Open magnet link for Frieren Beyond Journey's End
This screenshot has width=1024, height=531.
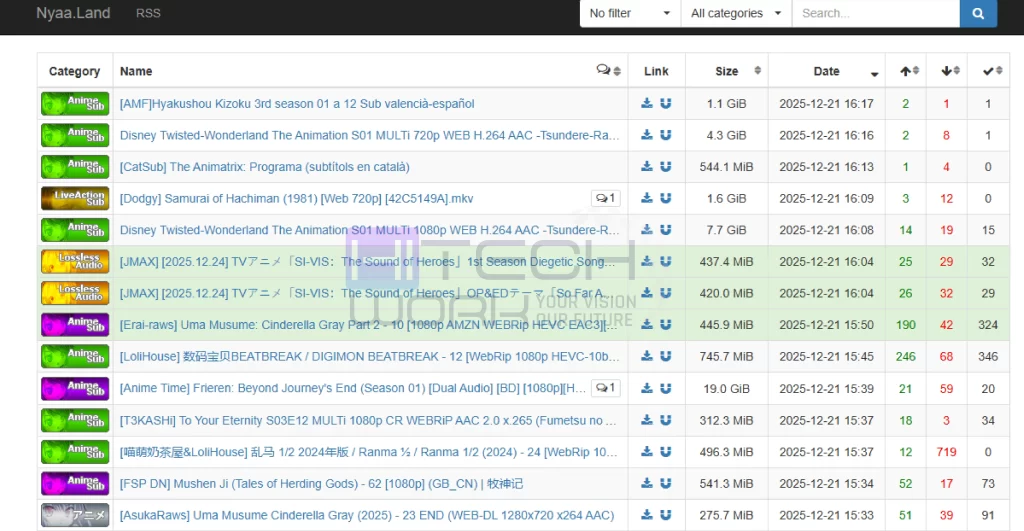point(665,388)
